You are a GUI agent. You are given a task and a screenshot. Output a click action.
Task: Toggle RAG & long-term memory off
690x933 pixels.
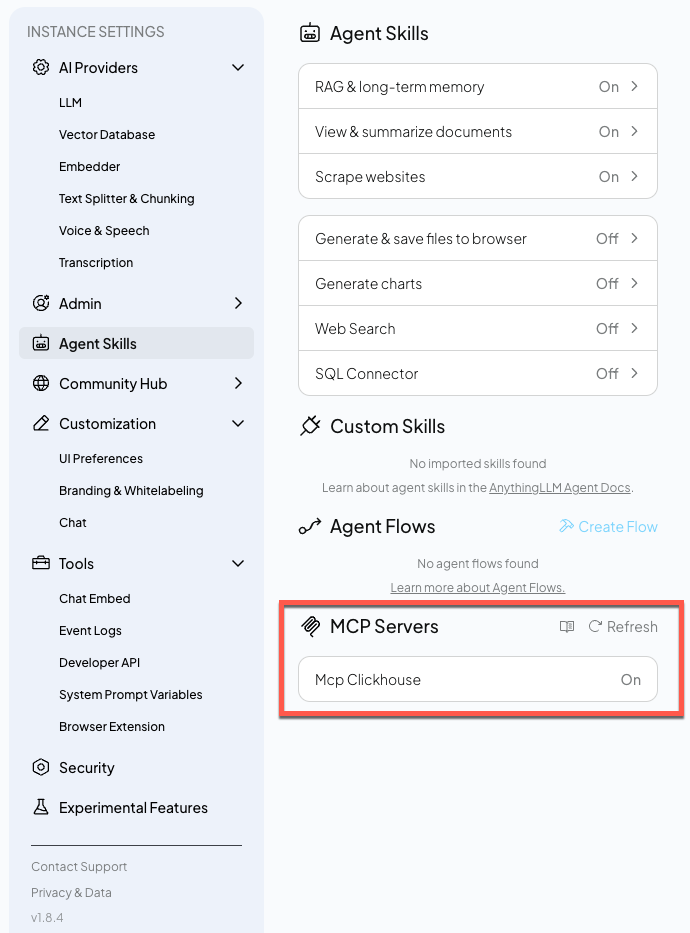[x=608, y=87]
